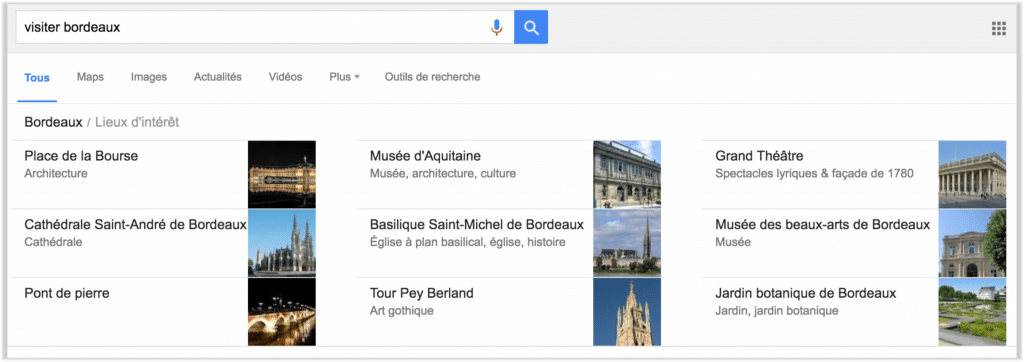Image resolution: width=1024 pixels, height=362 pixels.
Task: Click the Lieux d'intérêt breadcrumb
Action: tap(137, 122)
